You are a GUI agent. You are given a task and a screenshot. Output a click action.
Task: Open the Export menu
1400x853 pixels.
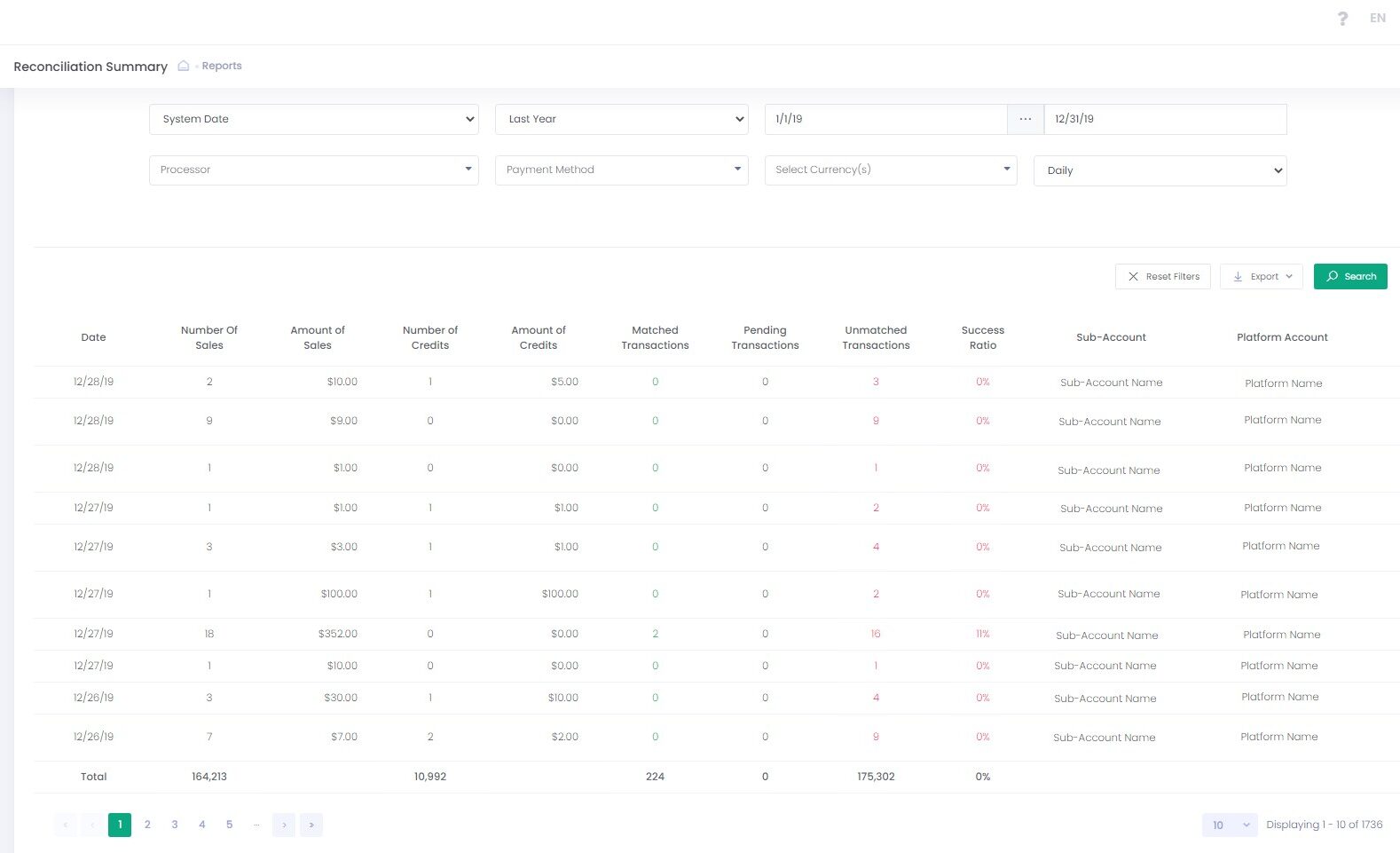coord(1262,276)
